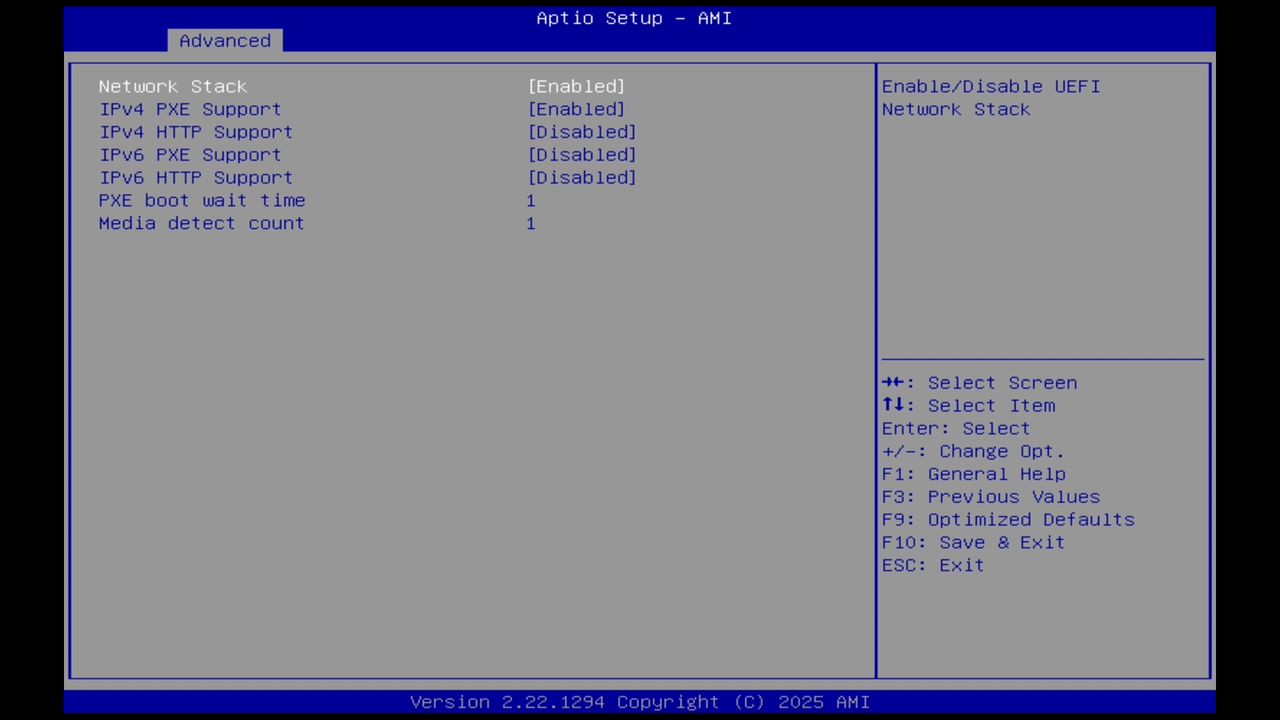The height and width of the screenshot is (720, 1280).
Task: Open the IPv6 PXE Support dropdown
Action: pyautogui.click(x=581, y=154)
